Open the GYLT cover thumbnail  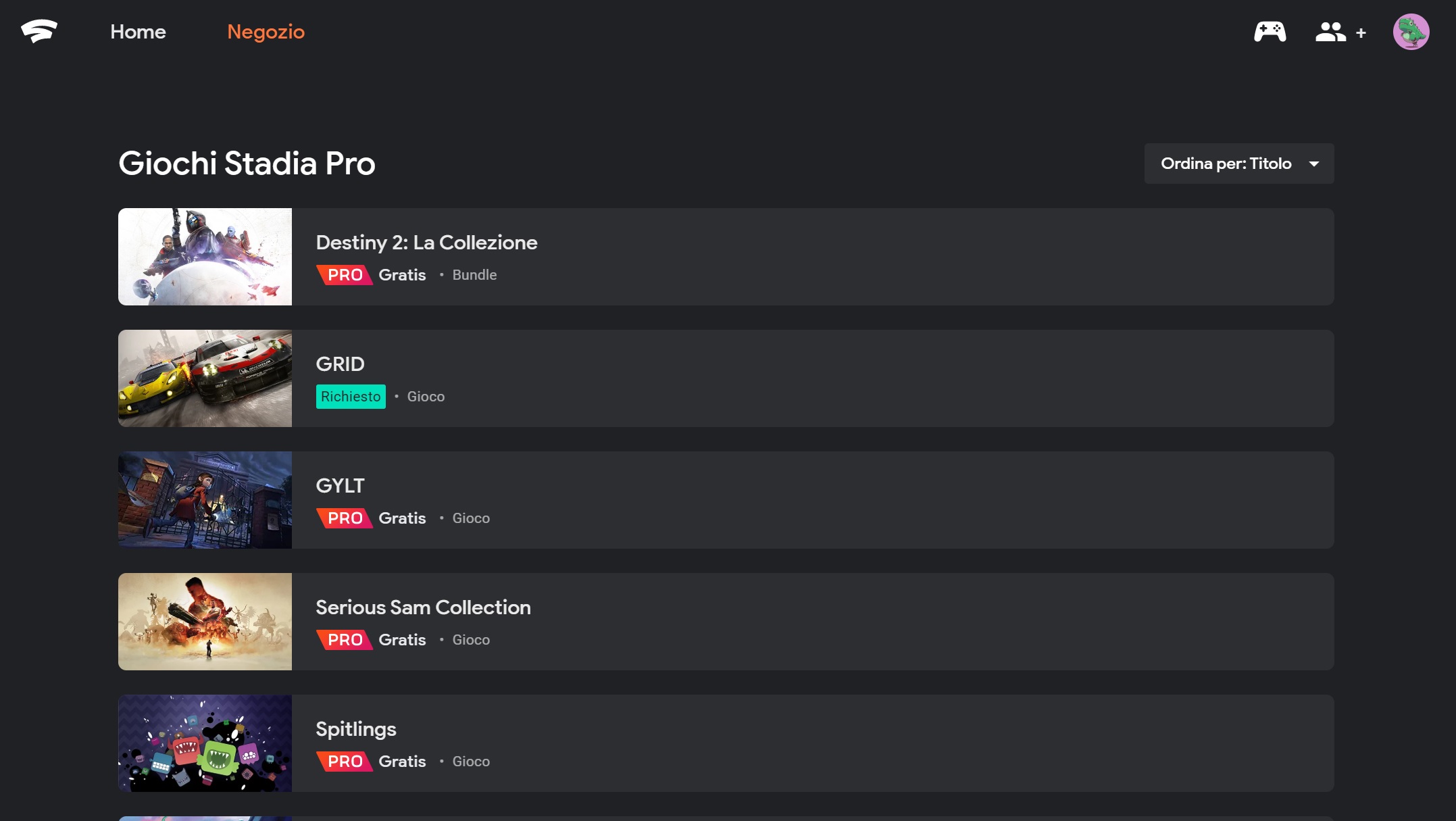205,500
